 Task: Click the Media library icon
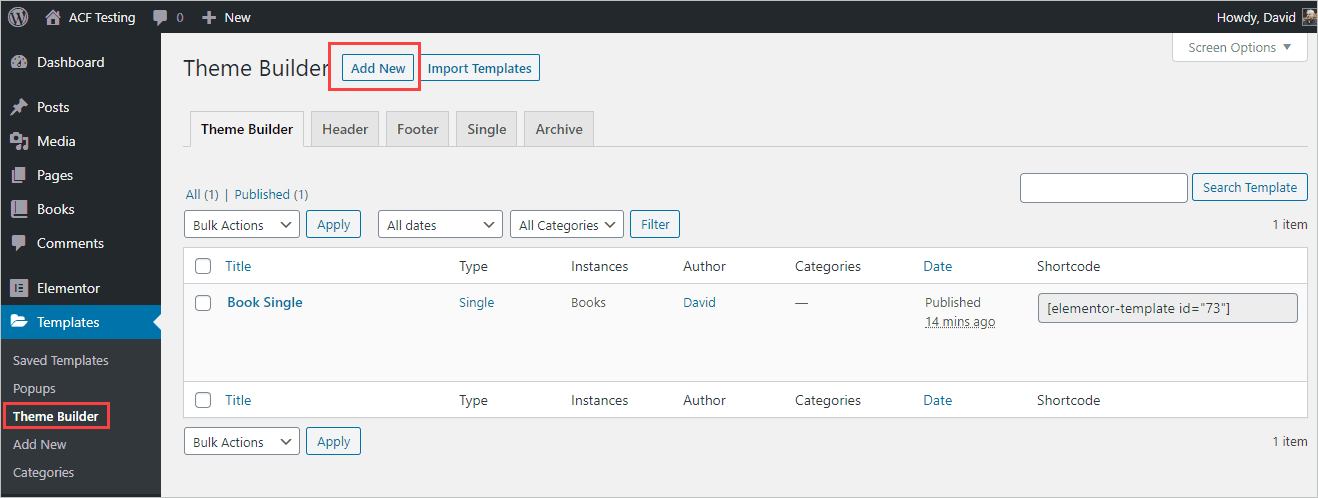click(x=19, y=141)
